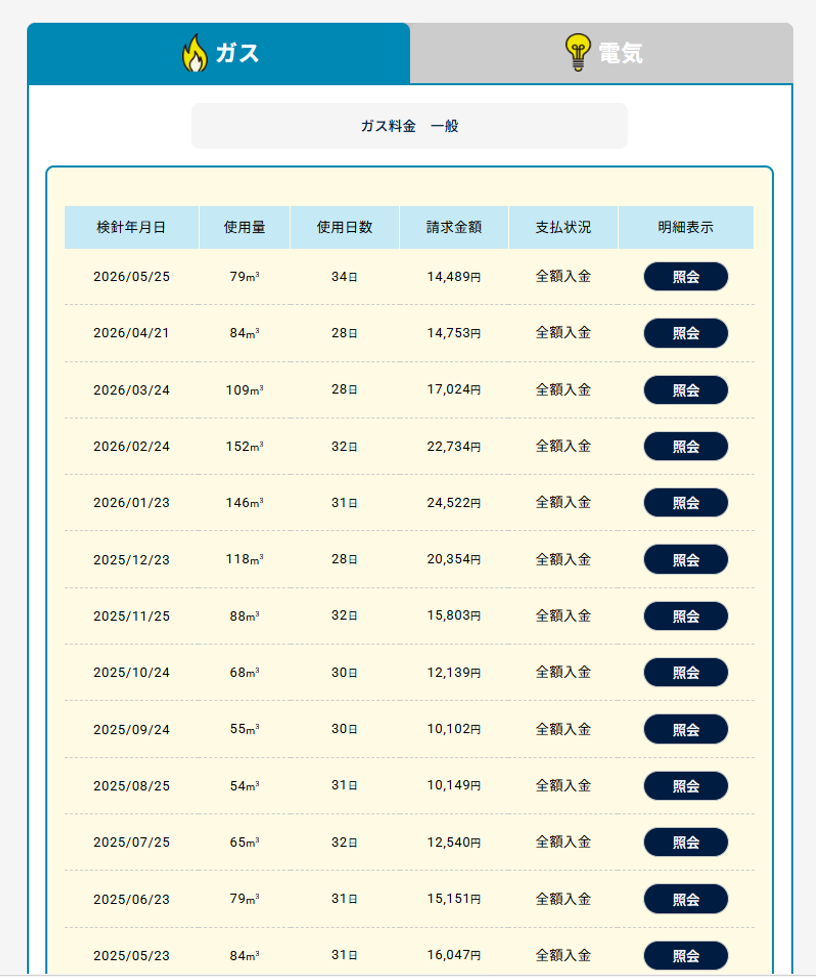The height and width of the screenshot is (979, 816).
Task: Click the ガス料金 一般 plan label
Action: point(410,126)
